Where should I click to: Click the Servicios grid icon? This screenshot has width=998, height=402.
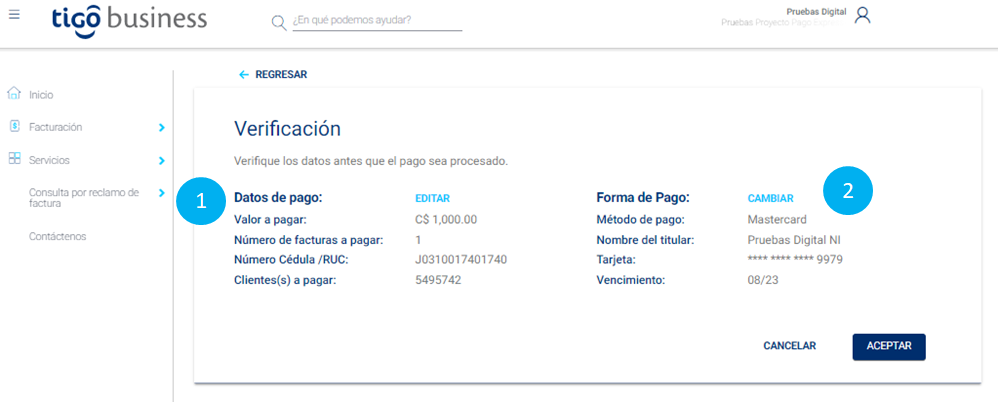click(14, 159)
